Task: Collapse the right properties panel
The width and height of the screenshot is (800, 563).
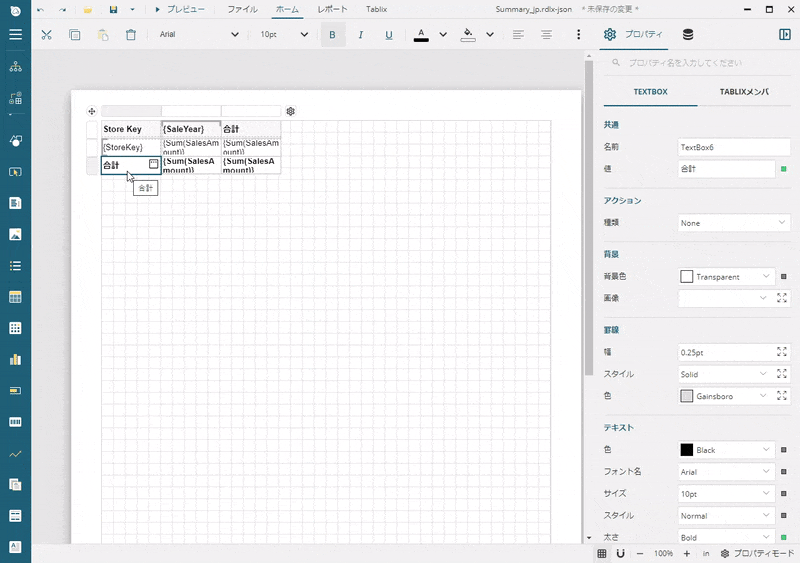Action: coord(784,34)
